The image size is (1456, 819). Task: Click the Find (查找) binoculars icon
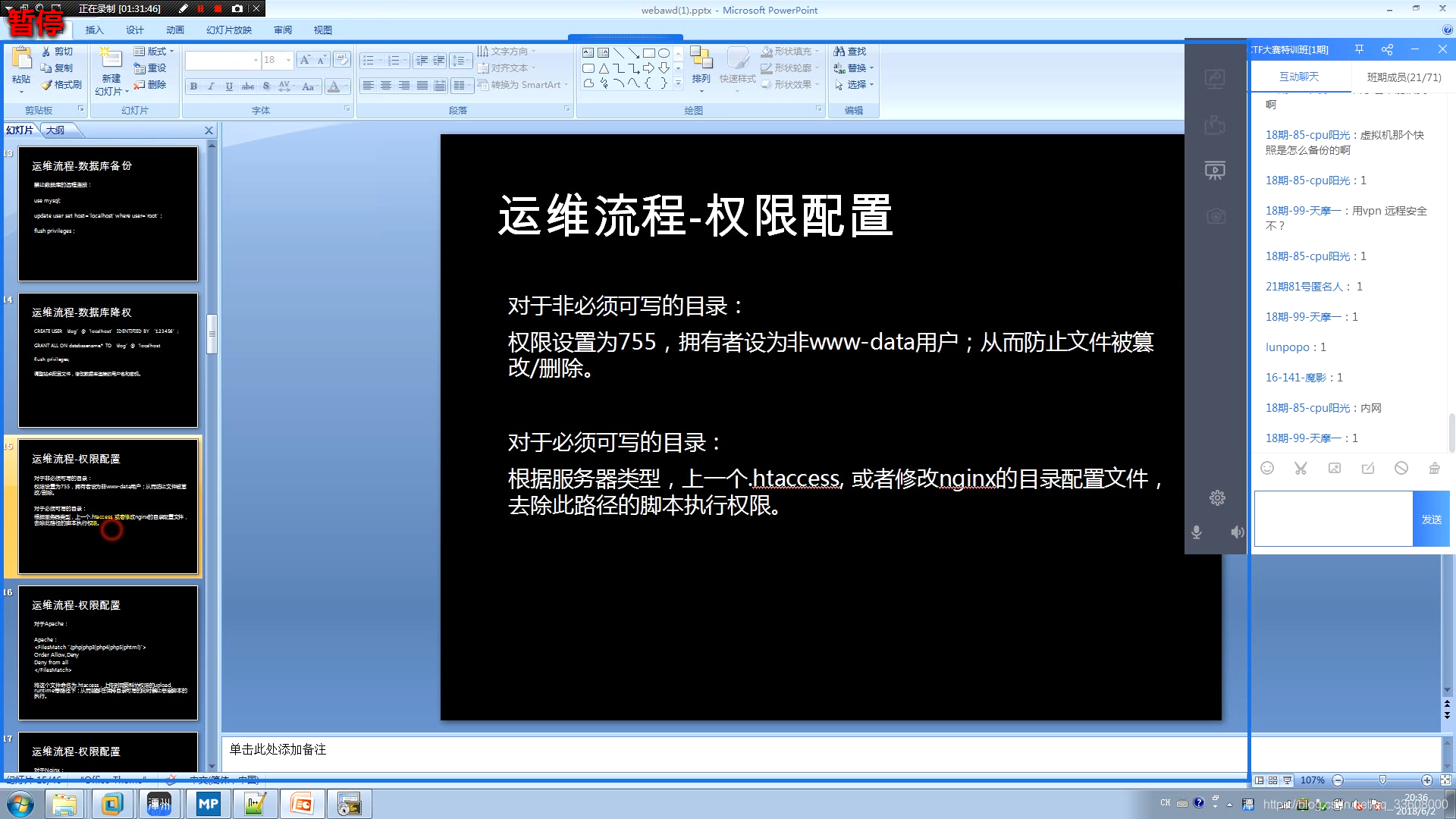pyautogui.click(x=839, y=52)
